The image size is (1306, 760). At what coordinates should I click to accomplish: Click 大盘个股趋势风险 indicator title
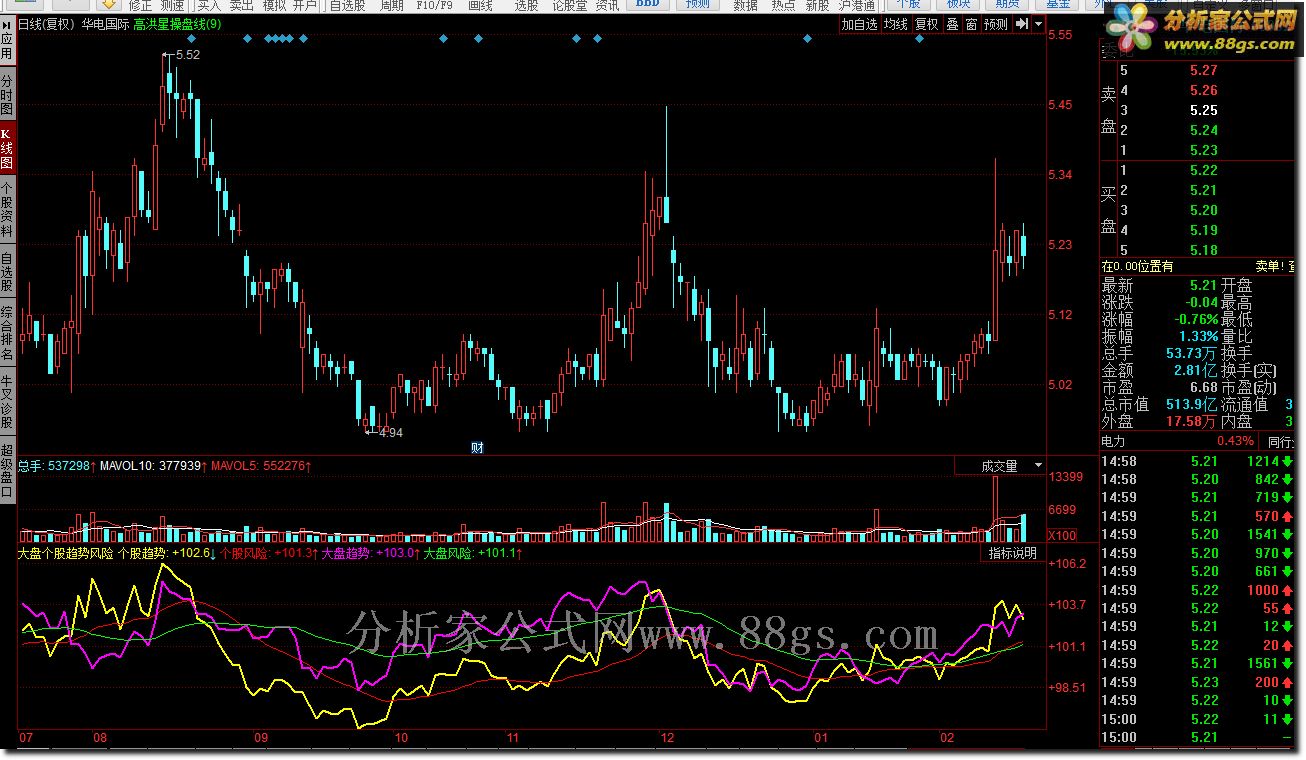66,553
